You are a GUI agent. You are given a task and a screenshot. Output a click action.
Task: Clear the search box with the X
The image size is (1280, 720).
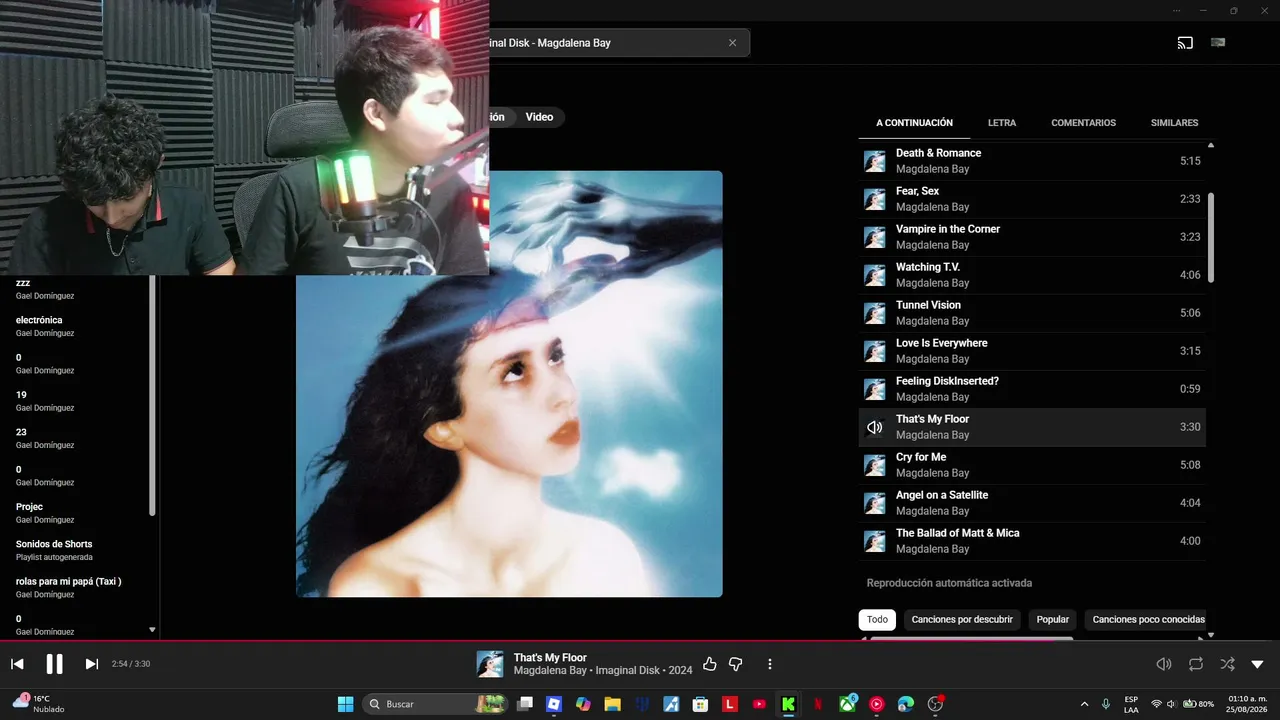pos(732,43)
